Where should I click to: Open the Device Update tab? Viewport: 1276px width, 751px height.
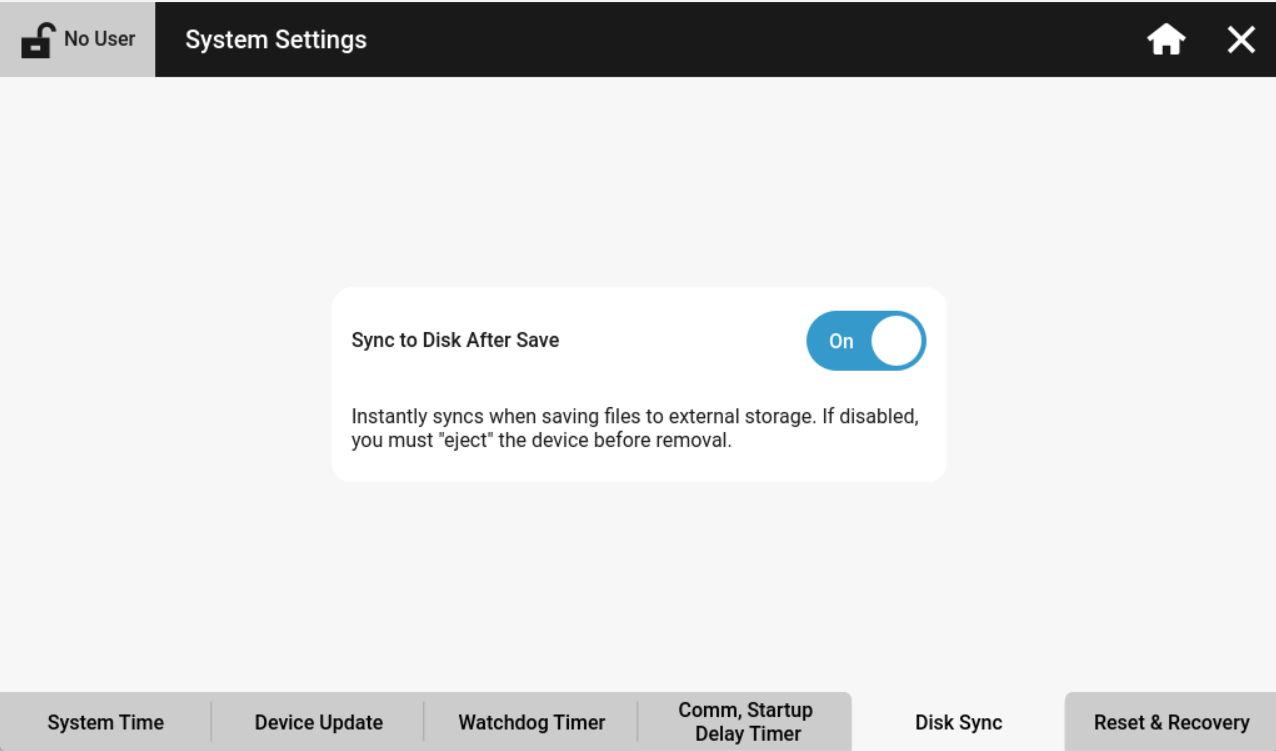(x=318, y=722)
